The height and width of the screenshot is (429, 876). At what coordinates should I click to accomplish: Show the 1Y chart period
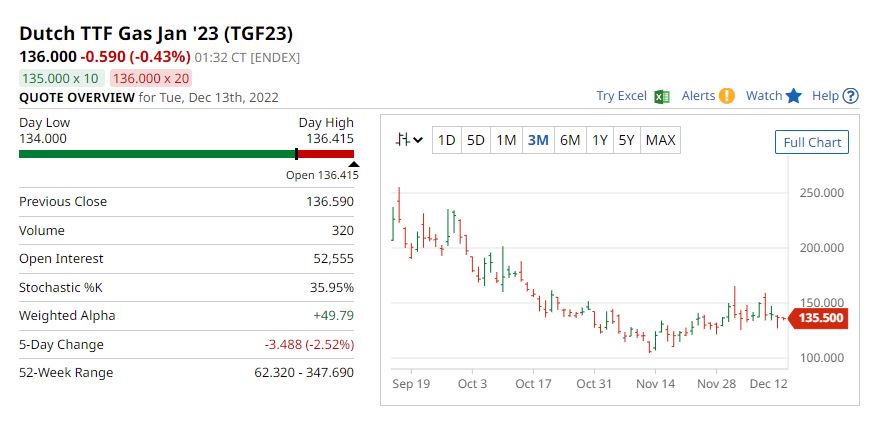coord(599,140)
